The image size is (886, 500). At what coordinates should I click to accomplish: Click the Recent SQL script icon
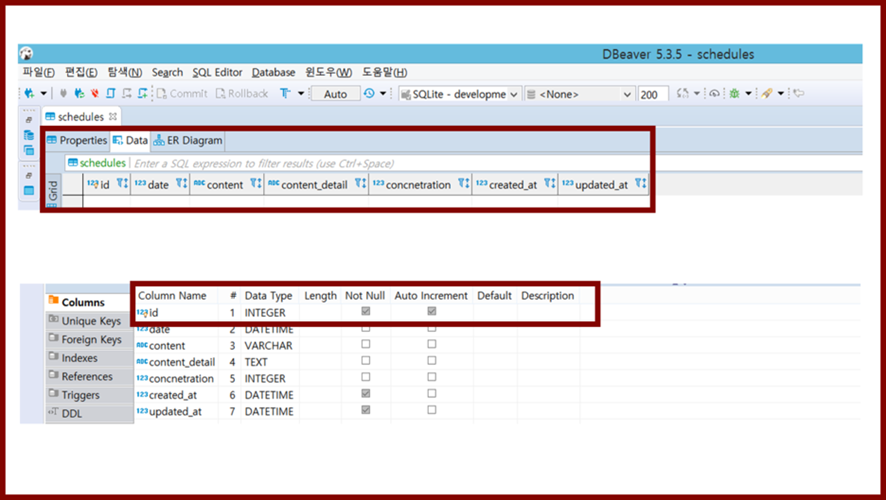[127, 94]
